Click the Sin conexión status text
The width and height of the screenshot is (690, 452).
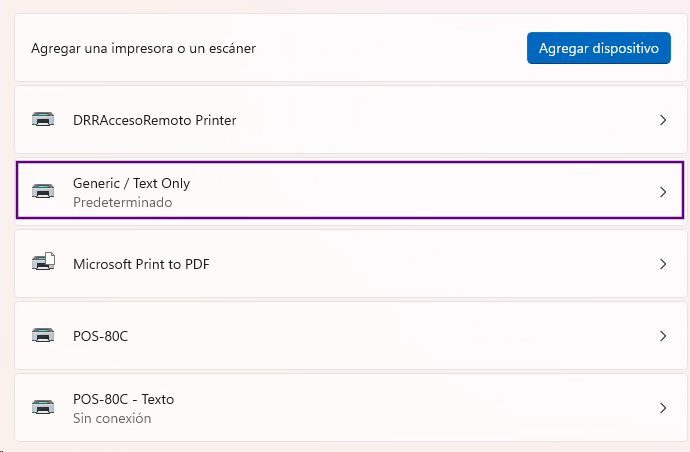pyautogui.click(x=112, y=418)
